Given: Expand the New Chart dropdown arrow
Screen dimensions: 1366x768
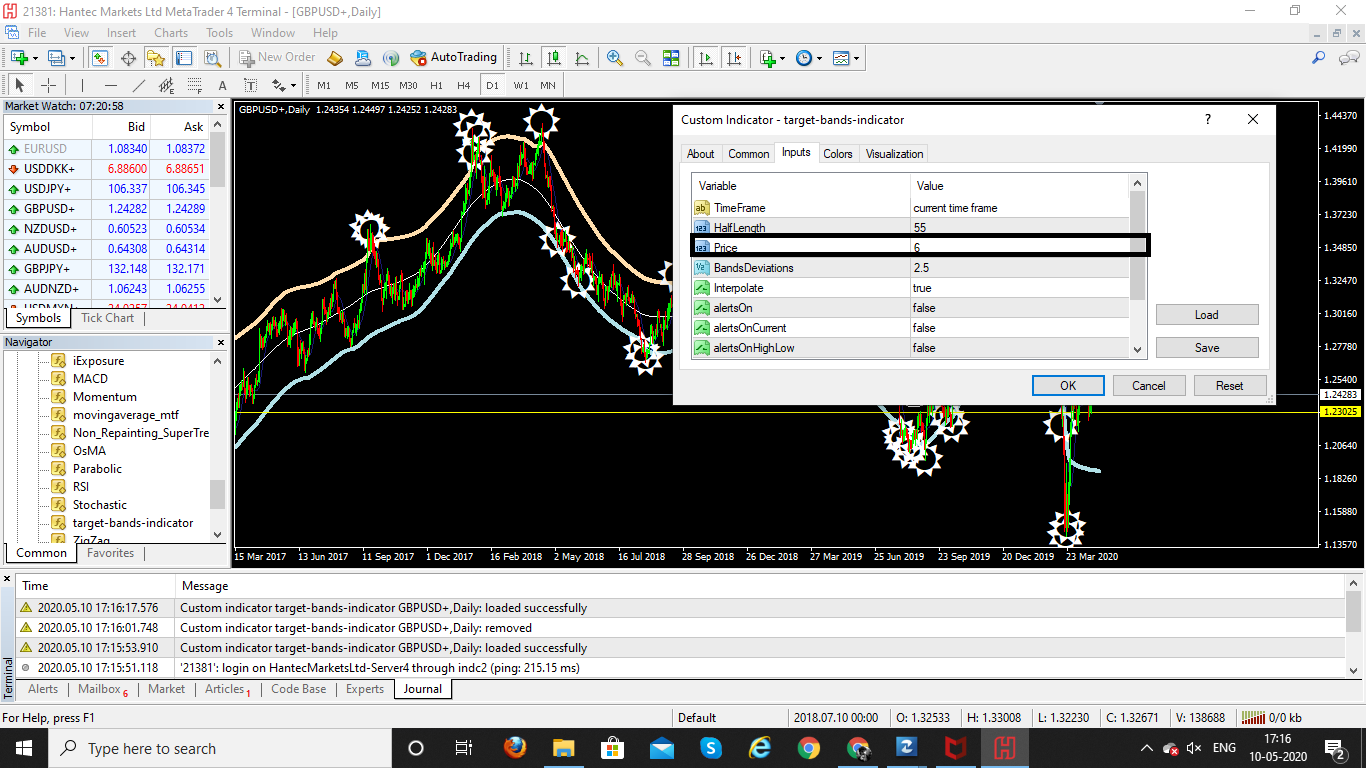Looking at the screenshot, I should [34, 58].
